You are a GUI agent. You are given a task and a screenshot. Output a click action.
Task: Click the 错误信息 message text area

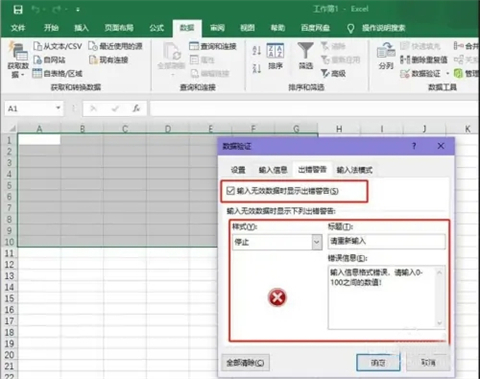coord(382,297)
